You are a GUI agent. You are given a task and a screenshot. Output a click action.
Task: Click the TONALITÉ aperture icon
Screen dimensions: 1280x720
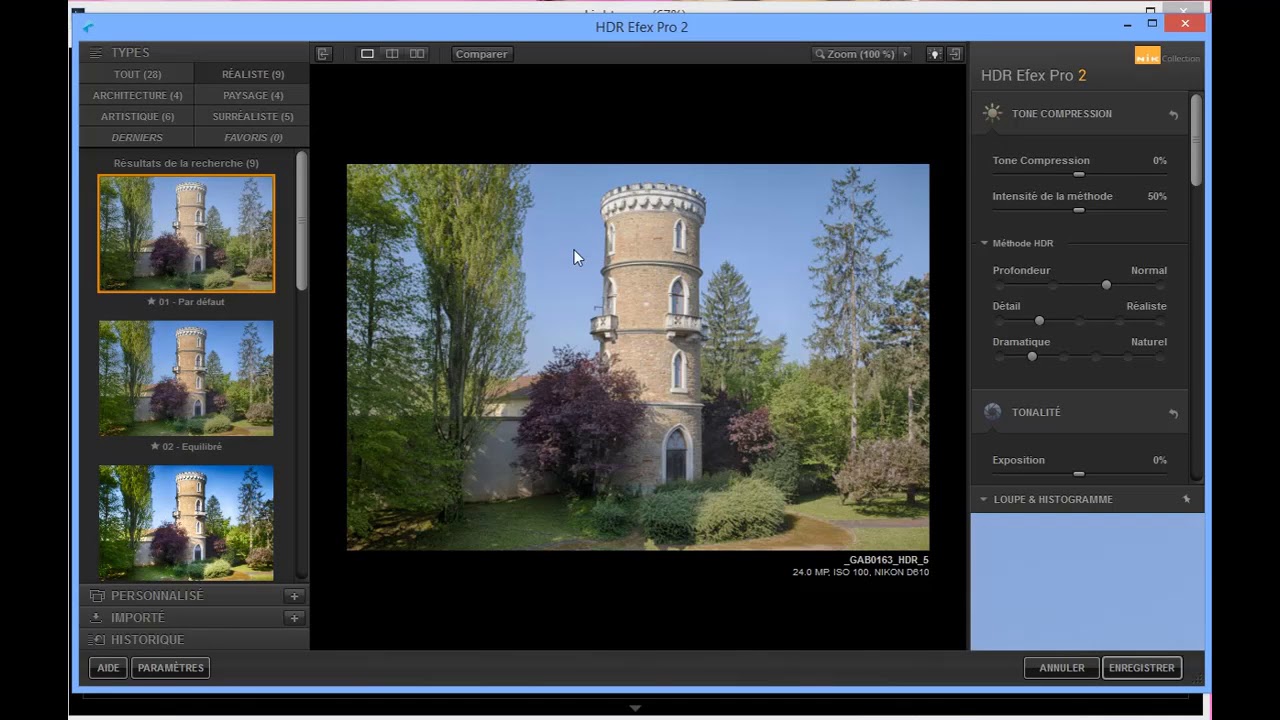click(x=992, y=412)
